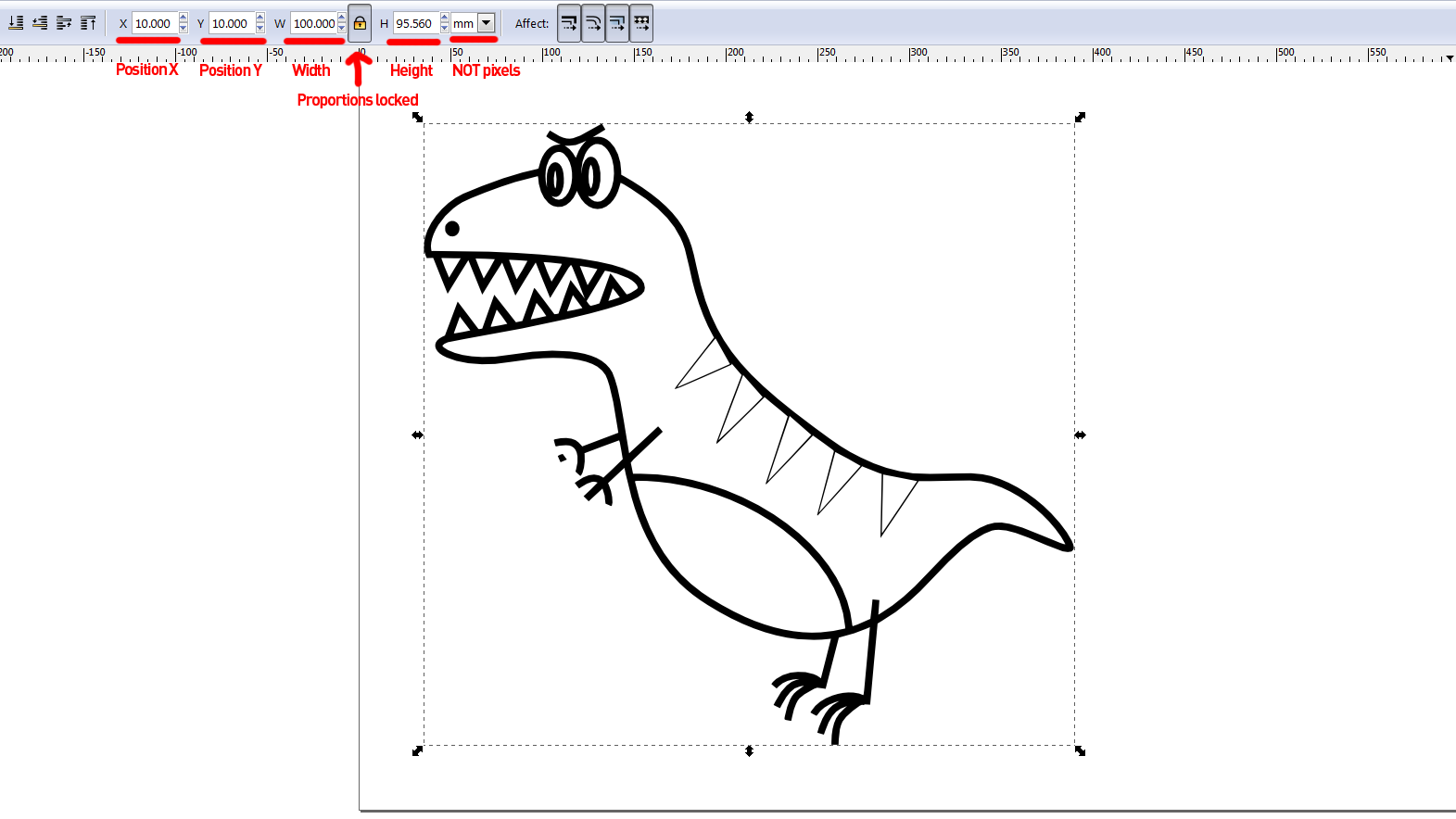Click Raise selection one step icon
Screen dimensions: 1456x819
pyautogui.click(x=64, y=23)
